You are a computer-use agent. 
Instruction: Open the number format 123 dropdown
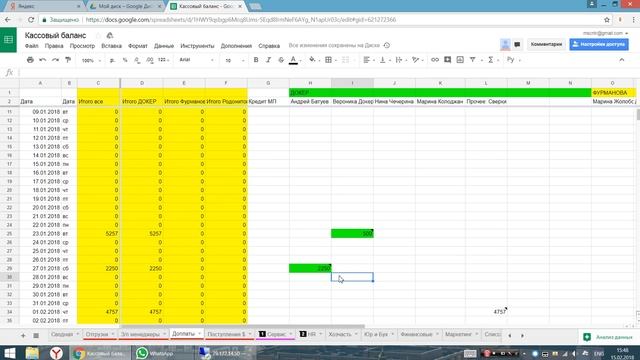coord(163,60)
